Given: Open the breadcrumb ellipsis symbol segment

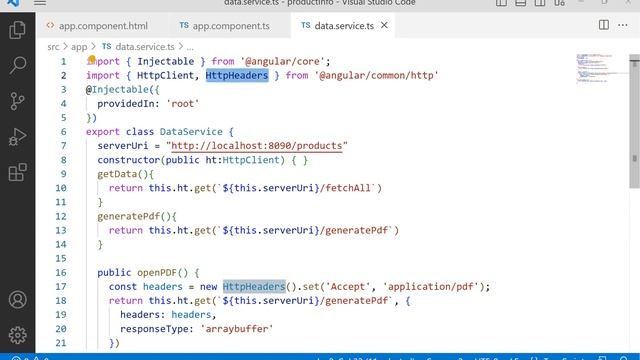Looking at the screenshot, I should tap(190, 47).
